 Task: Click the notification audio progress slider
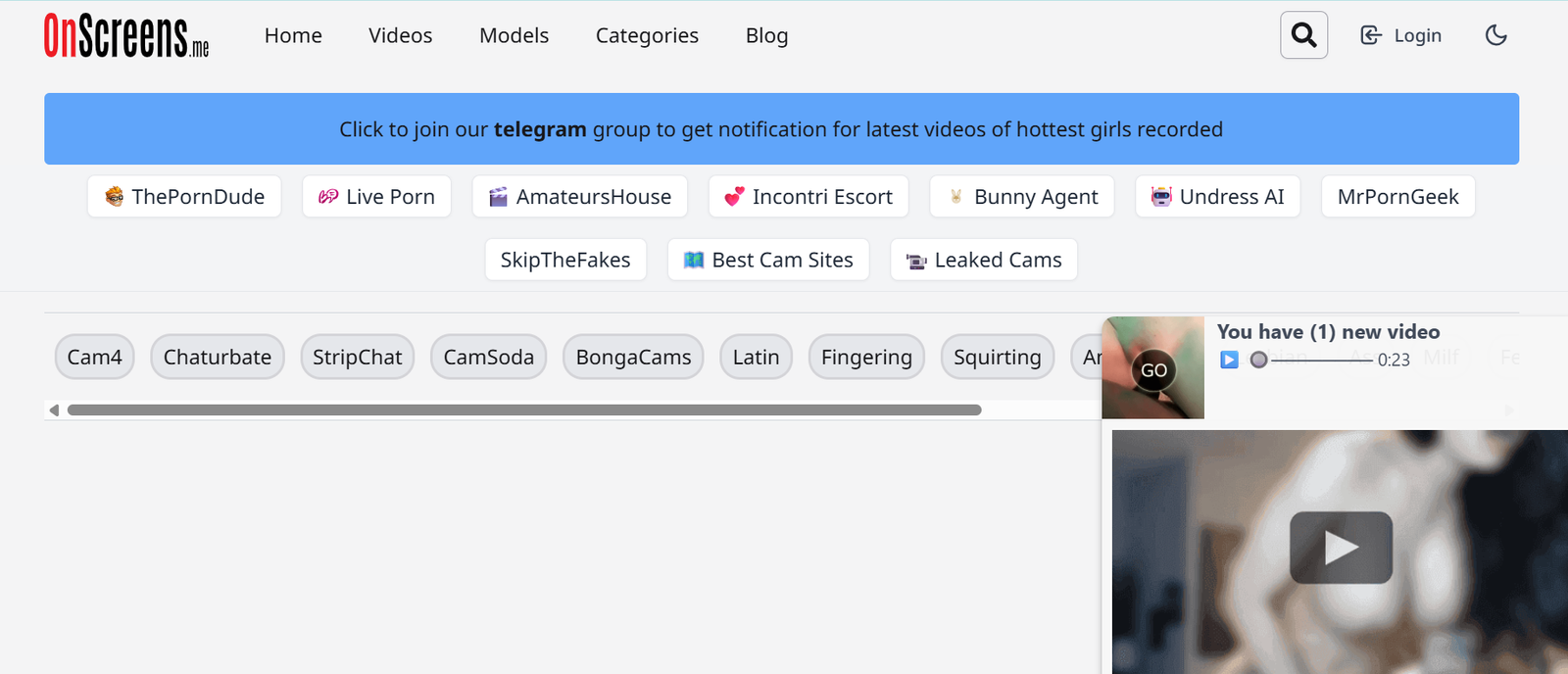pyautogui.click(x=1315, y=360)
